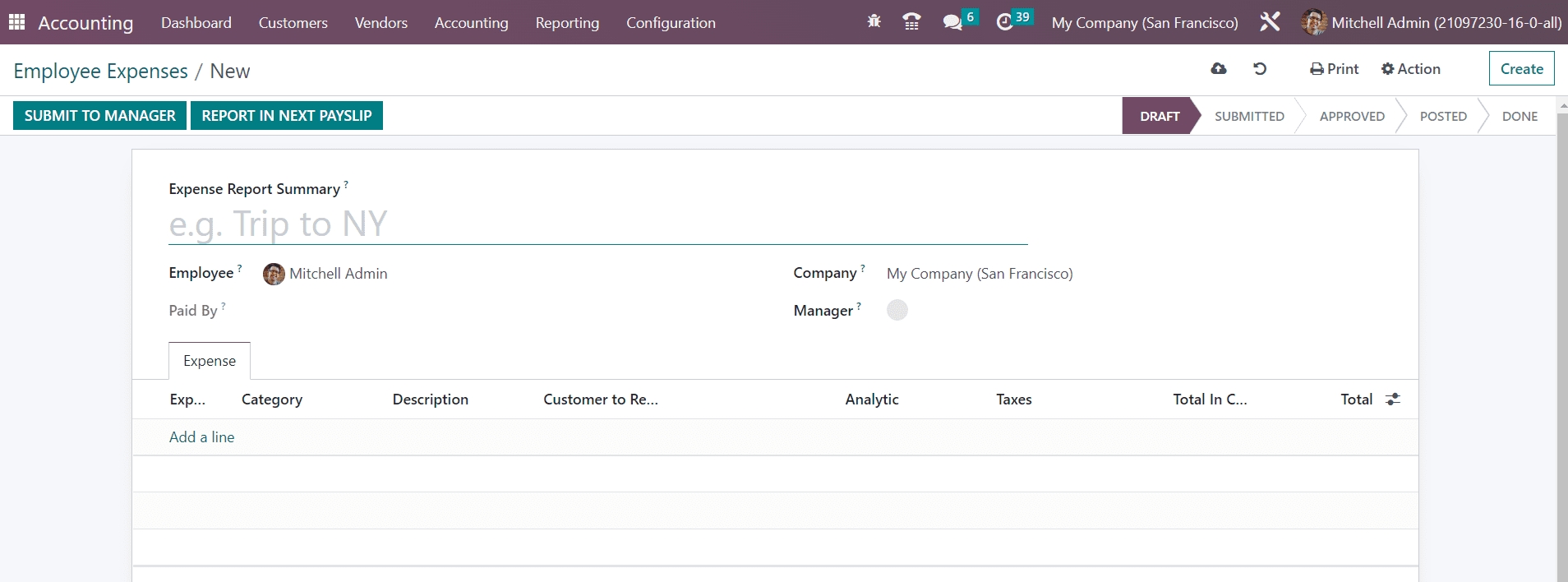The height and width of the screenshot is (582, 1568).
Task: Toggle optional columns settings icon
Action: click(1393, 400)
